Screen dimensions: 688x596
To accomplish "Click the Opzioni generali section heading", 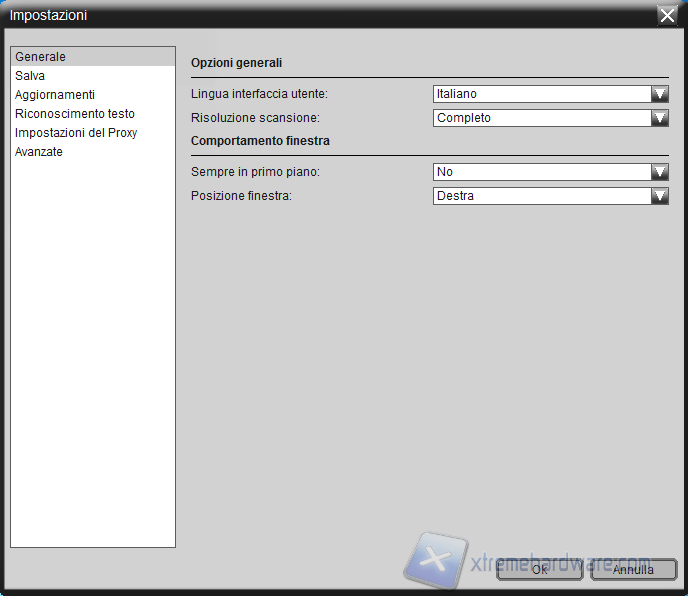I will pos(236,63).
